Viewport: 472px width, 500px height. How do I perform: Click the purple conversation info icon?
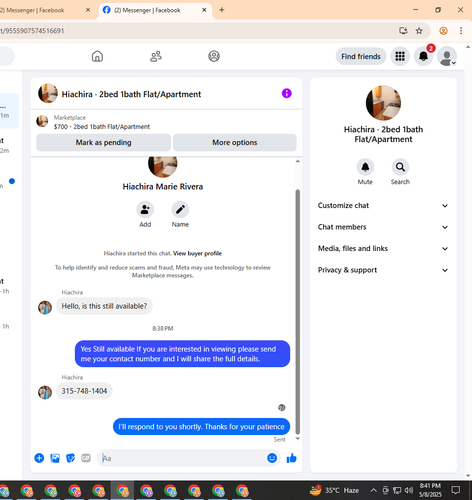[287, 93]
